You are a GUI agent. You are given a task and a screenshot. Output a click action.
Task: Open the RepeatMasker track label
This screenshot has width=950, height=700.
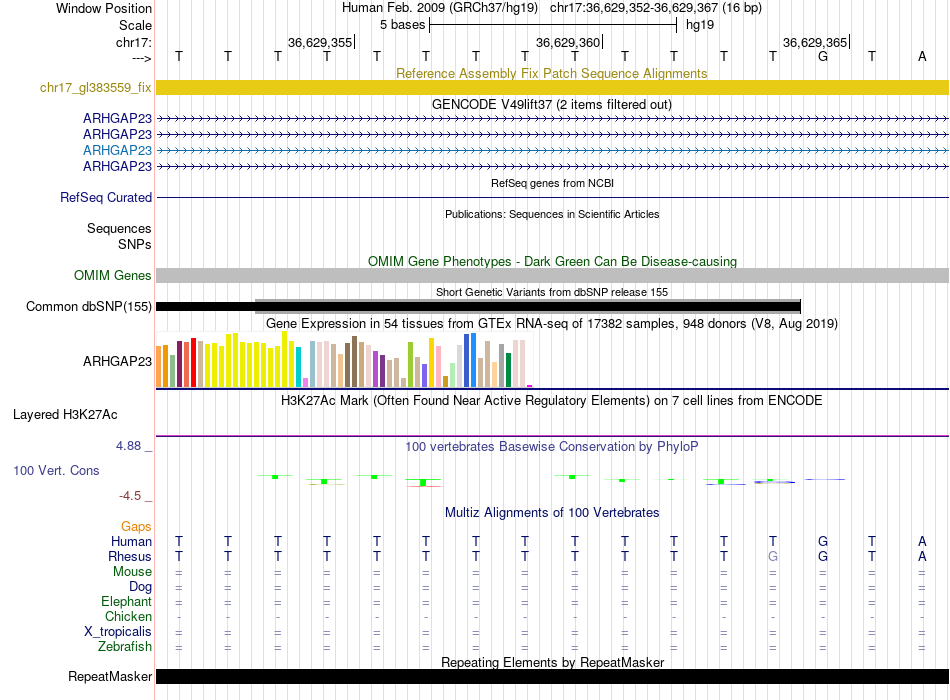tap(110, 677)
